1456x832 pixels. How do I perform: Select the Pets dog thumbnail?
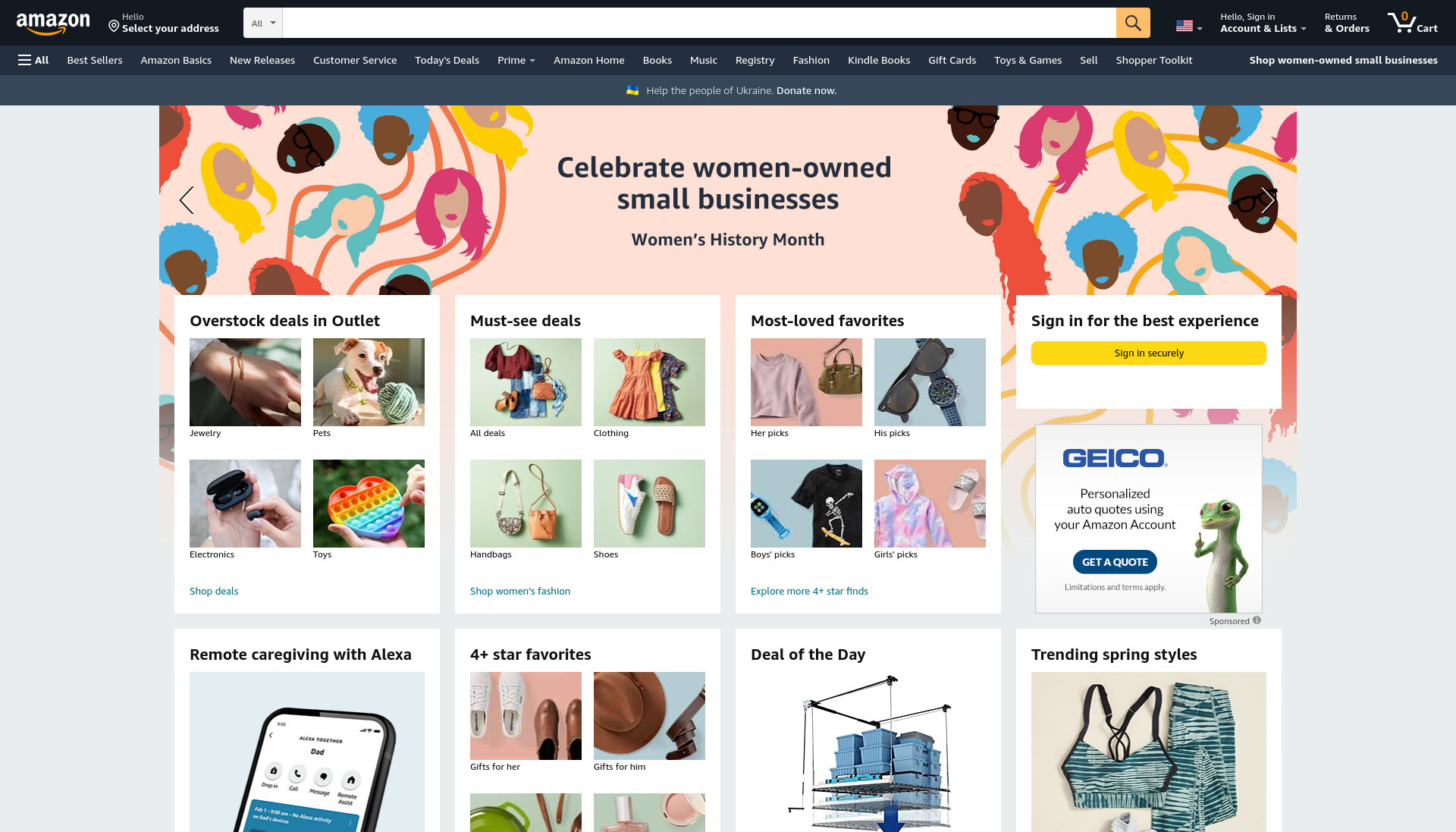[369, 382]
